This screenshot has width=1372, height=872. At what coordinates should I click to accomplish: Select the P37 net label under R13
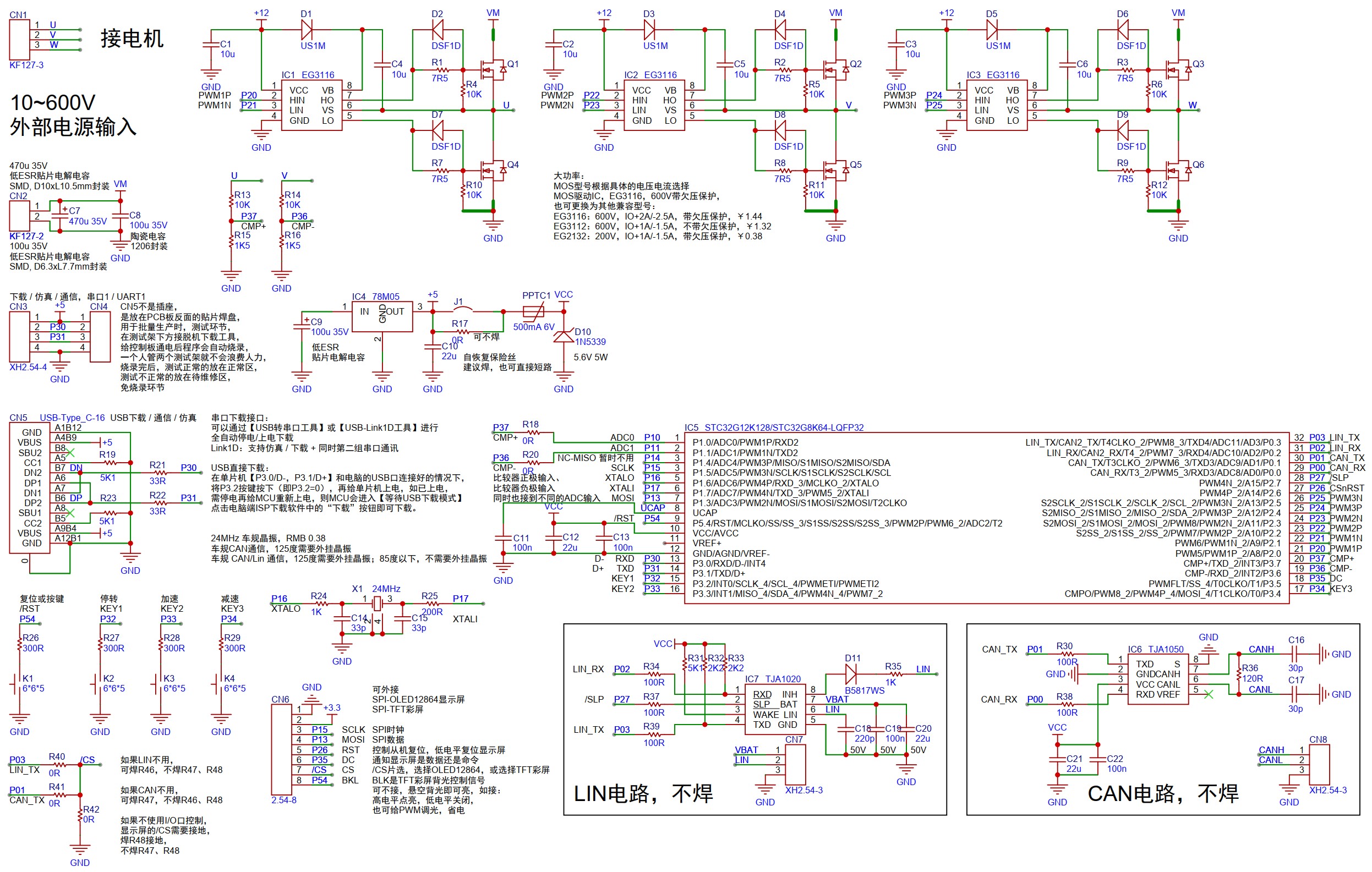(x=248, y=216)
